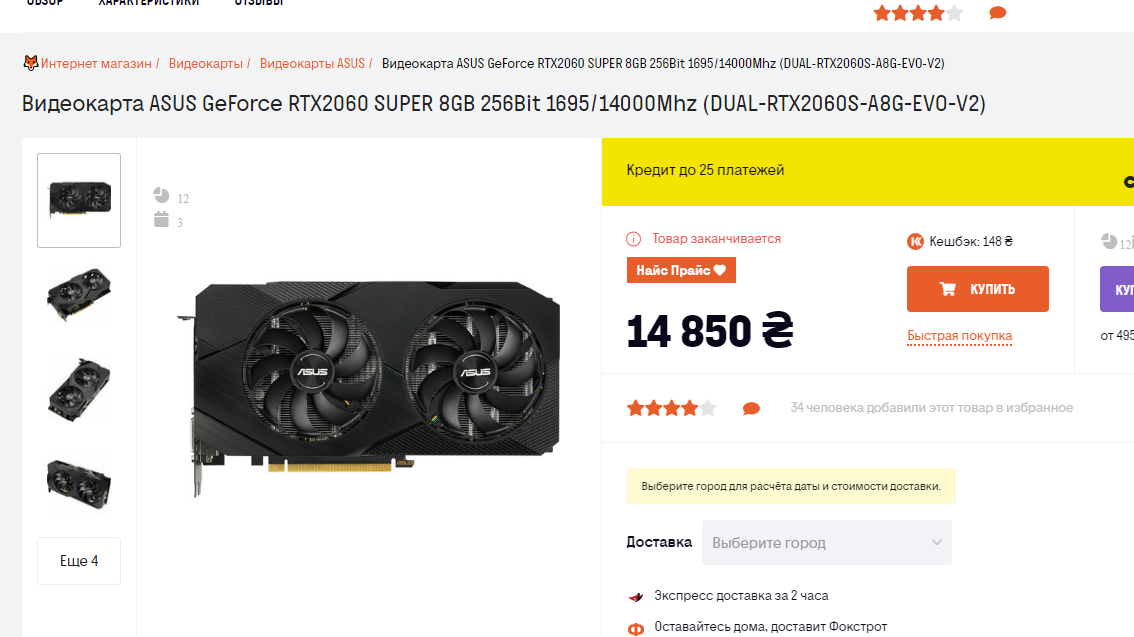Click the installment pie icon showing 12
Screen dimensions: 1134x637
click(x=161, y=195)
